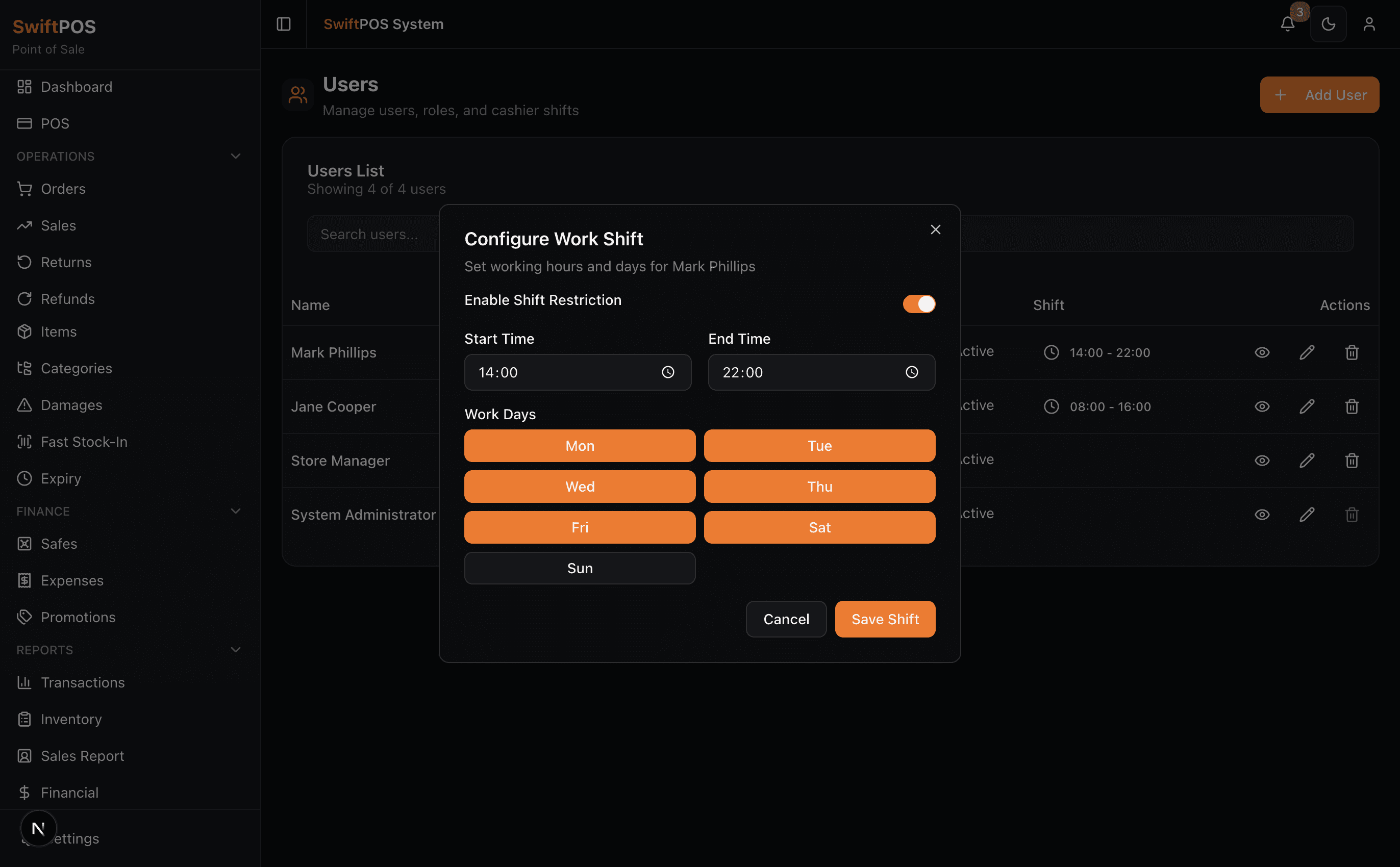View Store Manager details eye icon
Image resolution: width=1400 pixels, height=867 pixels.
coord(1261,461)
